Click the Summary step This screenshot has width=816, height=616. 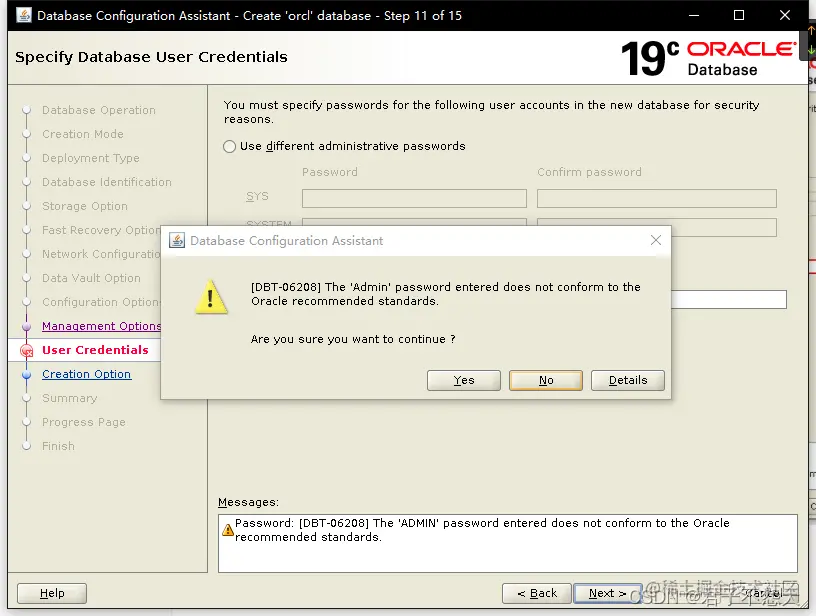click(x=70, y=398)
